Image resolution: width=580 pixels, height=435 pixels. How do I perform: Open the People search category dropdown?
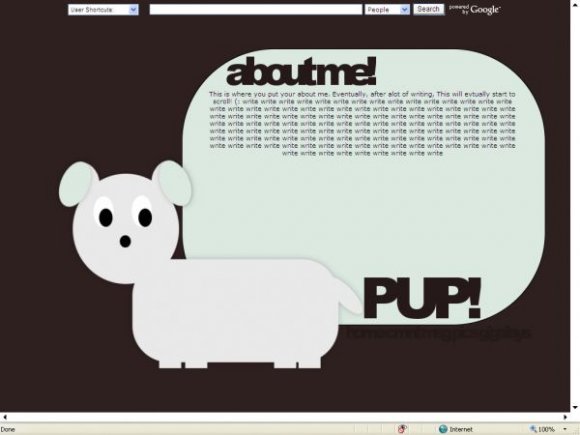coord(387,10)
